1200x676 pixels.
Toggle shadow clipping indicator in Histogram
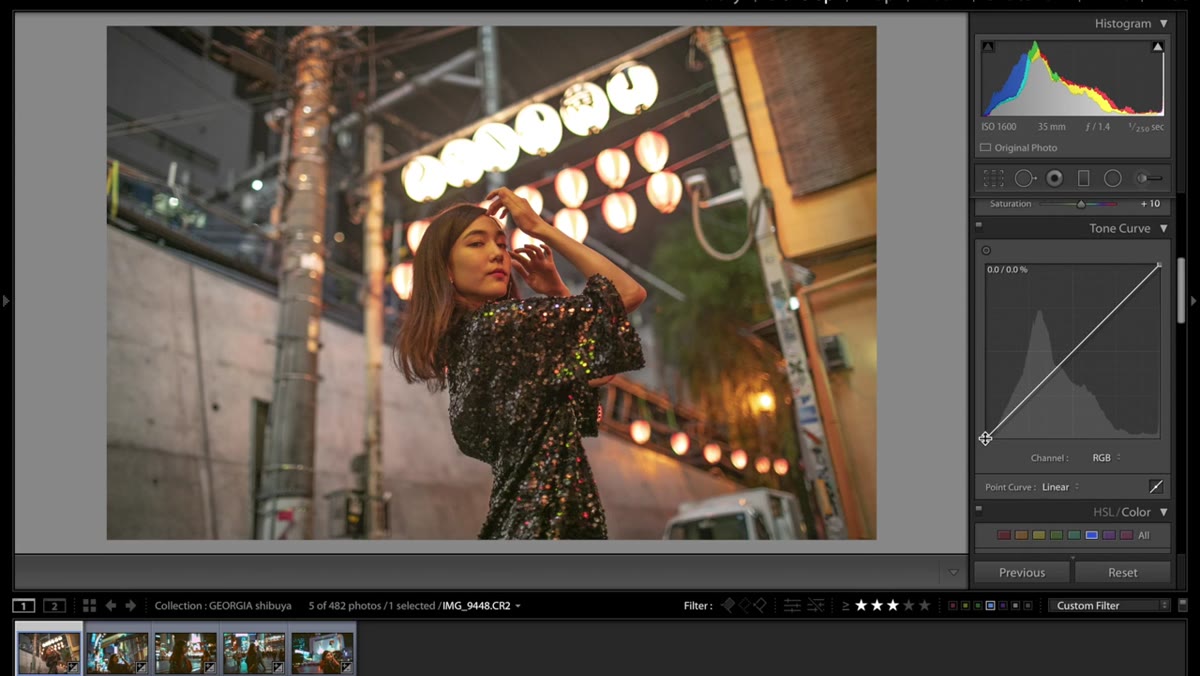coord(988,46)
